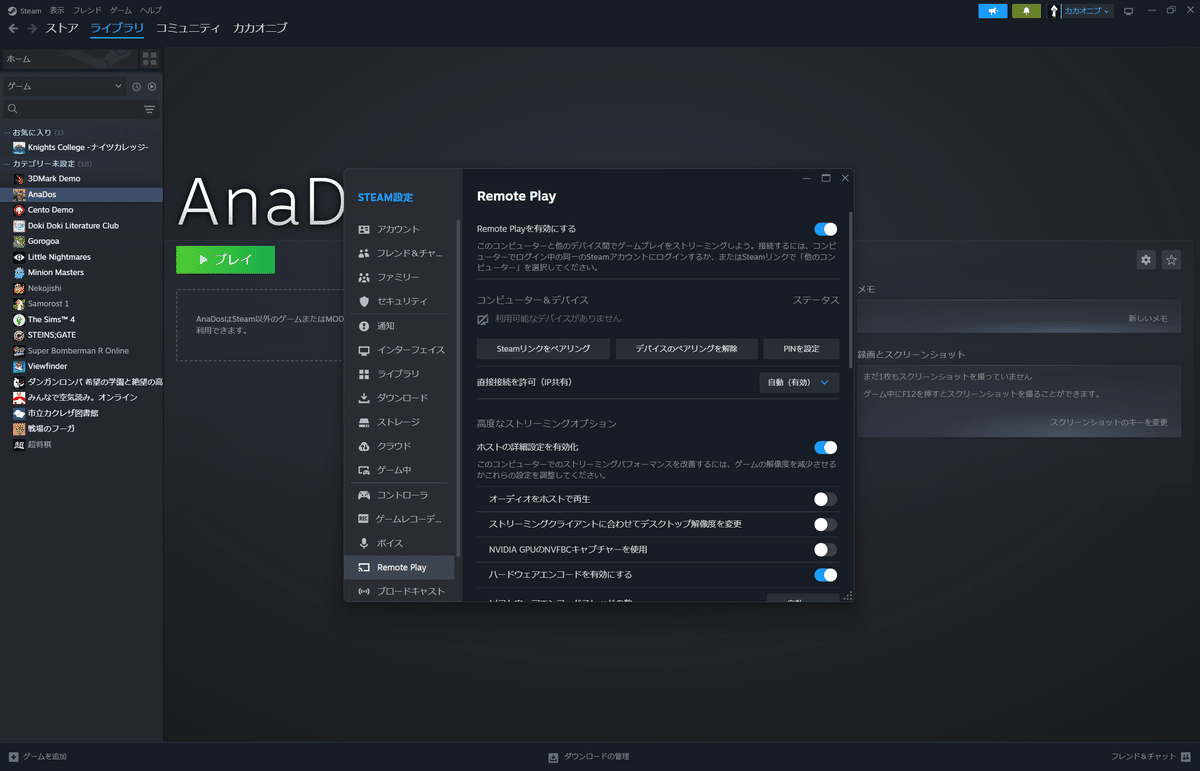Disable ハードウェアエンコードを有効にする switch
The height and width of the screenshot is (771, 1200).
pyautogui.click(x=825, y=575)
